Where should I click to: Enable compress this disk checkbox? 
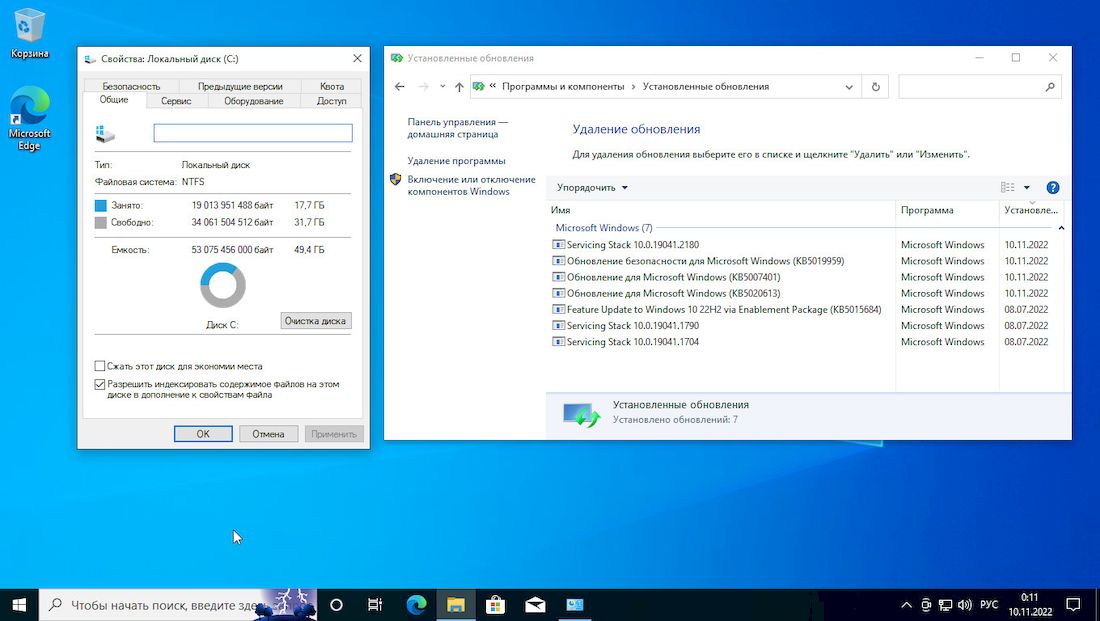(100, 366)
